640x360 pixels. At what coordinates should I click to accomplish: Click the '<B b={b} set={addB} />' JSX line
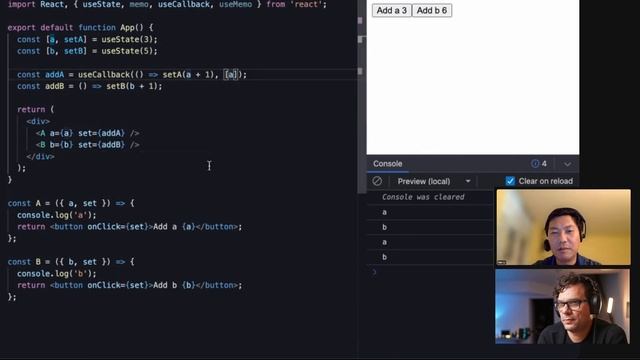[x=87, y=145]
